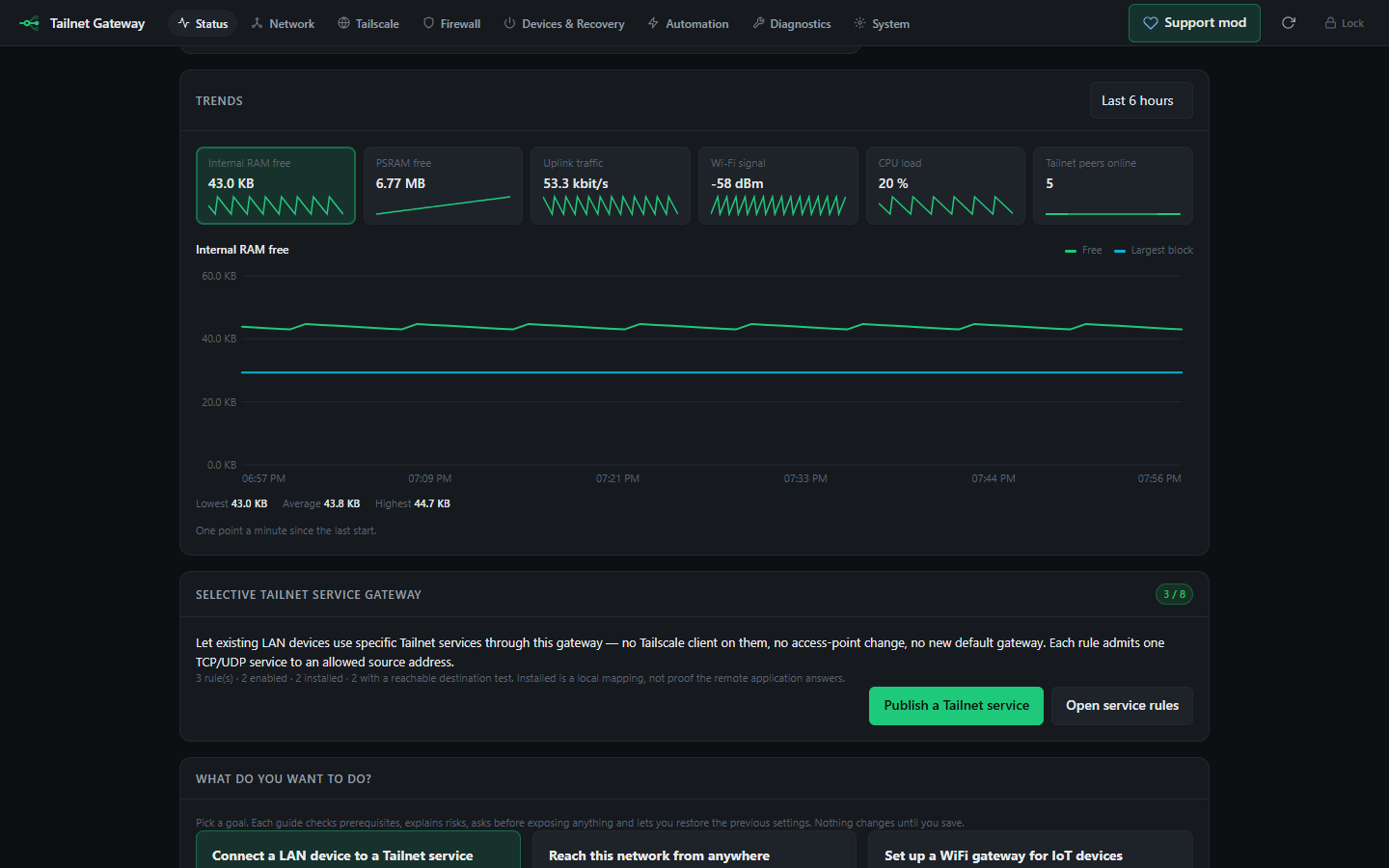Click the refresh icon in header
The height and width of the screenshot is (868, 1389).
pyautogui.click(x=1289, y=23)
